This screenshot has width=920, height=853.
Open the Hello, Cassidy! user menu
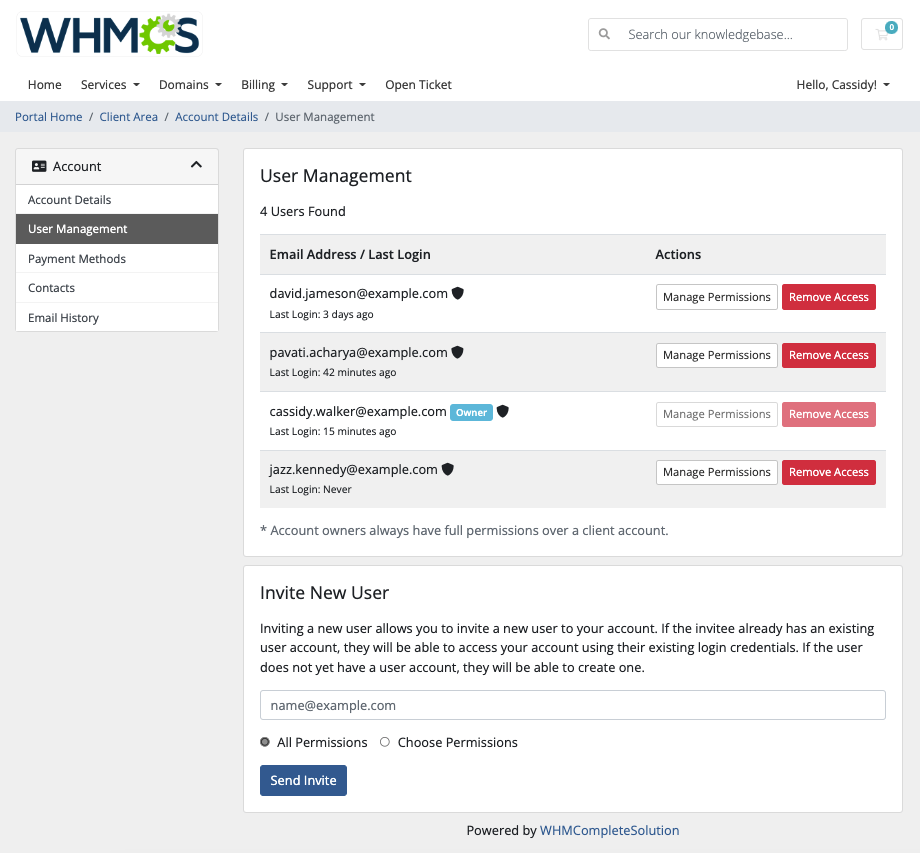coord(843,84)
